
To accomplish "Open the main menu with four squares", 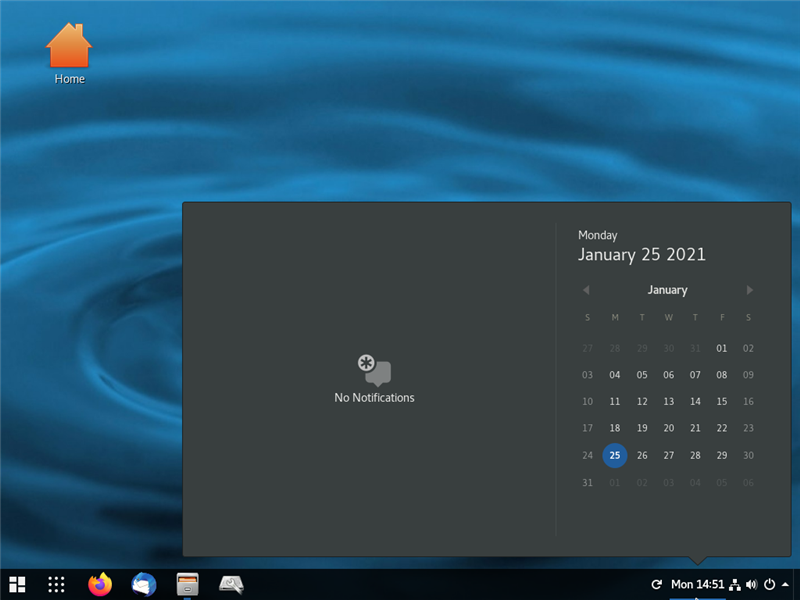I will pos(17,584).
